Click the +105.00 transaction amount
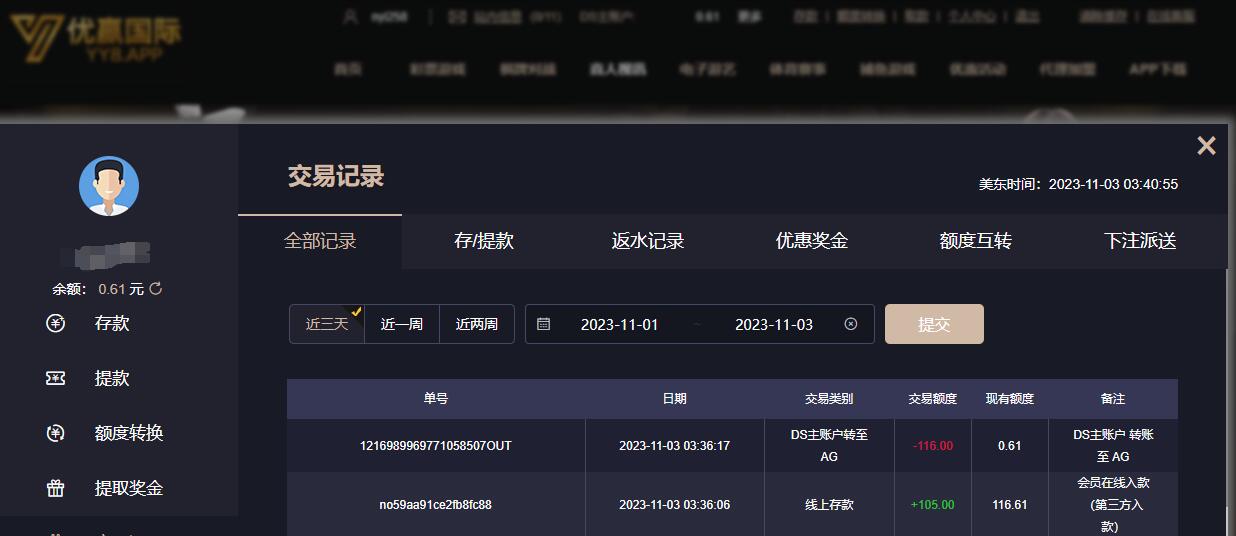The height and width of the screenshot is (536, 1236). [x=933, y=505]
